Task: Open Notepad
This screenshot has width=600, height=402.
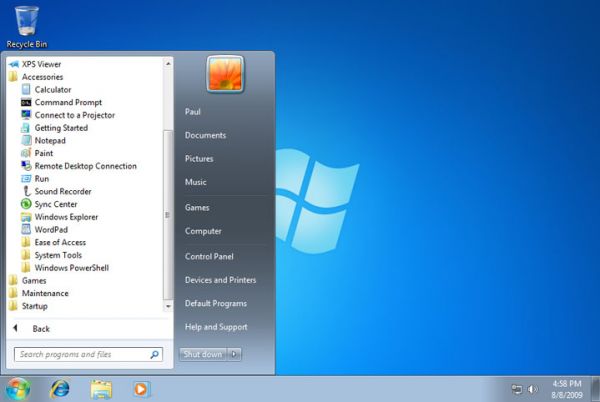Action: (49, 141)
